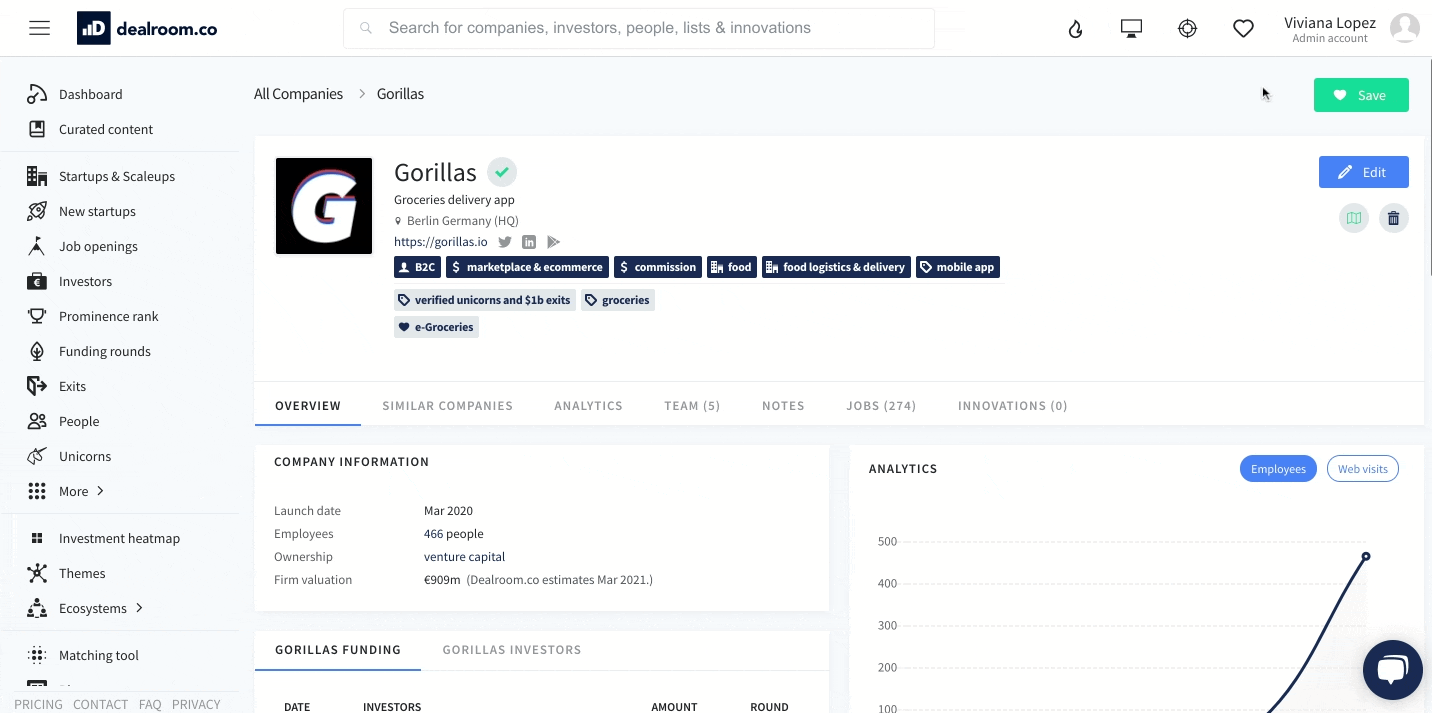Open the Innovations (0) tab
This screenshot has height=713, width=1432.
point(1013,406)
